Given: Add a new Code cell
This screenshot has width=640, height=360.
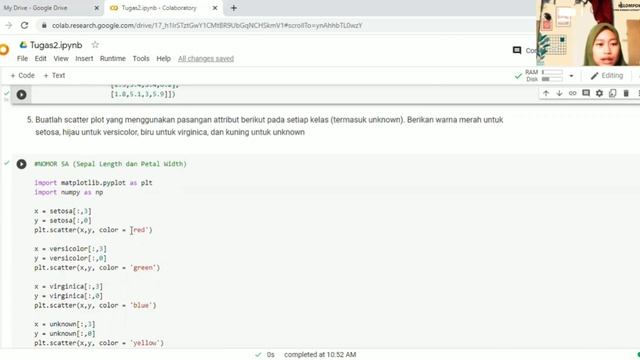Looking at the screenshot, I should (22, 76).
